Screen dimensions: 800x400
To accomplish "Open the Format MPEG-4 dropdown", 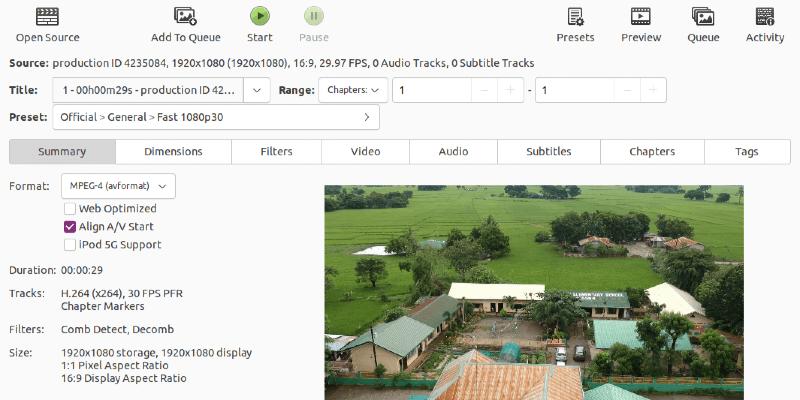I will 117,186.
